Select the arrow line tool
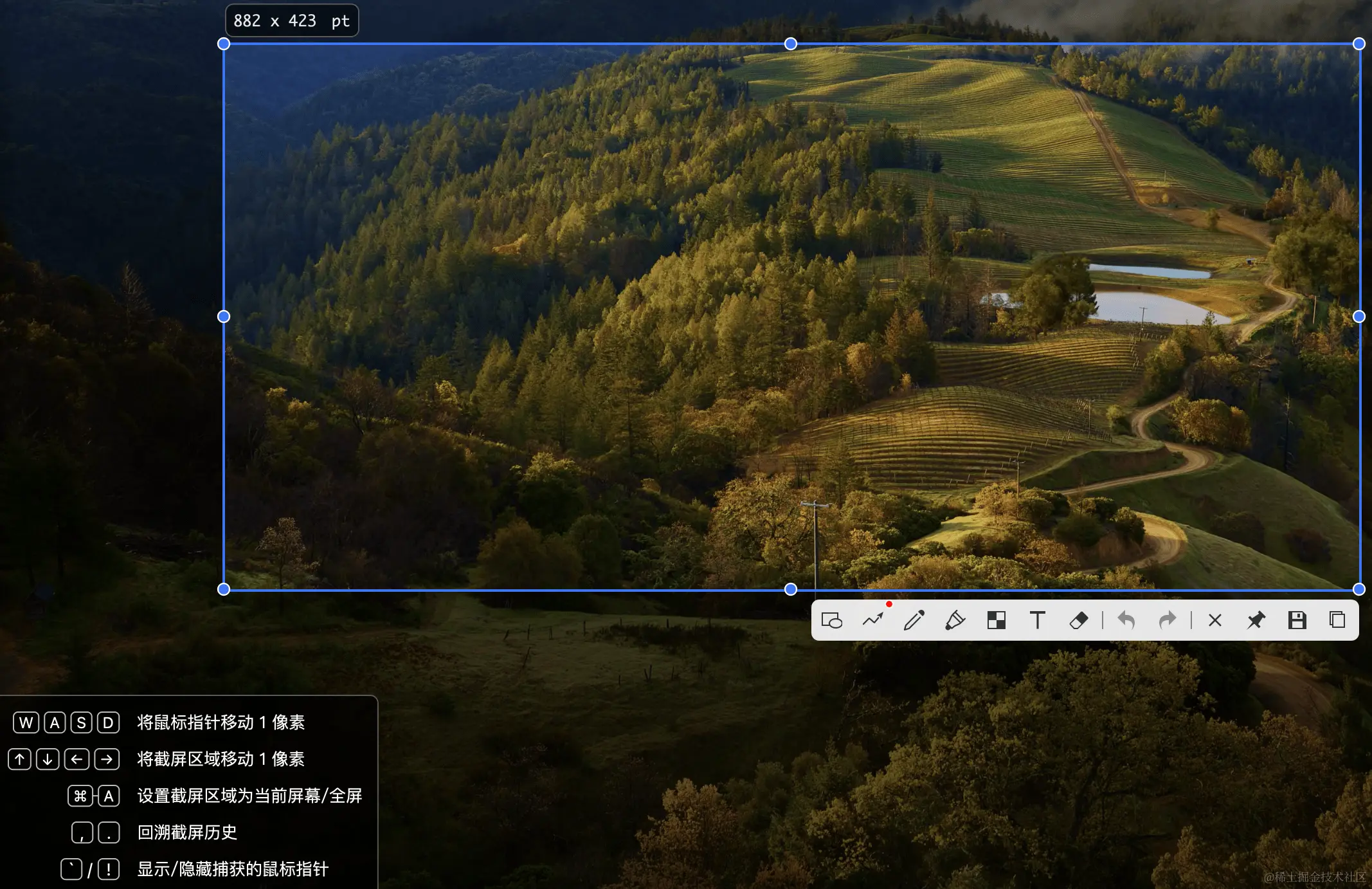The image size is (1372, 889). pyautogui.click(x=873, y=620)
